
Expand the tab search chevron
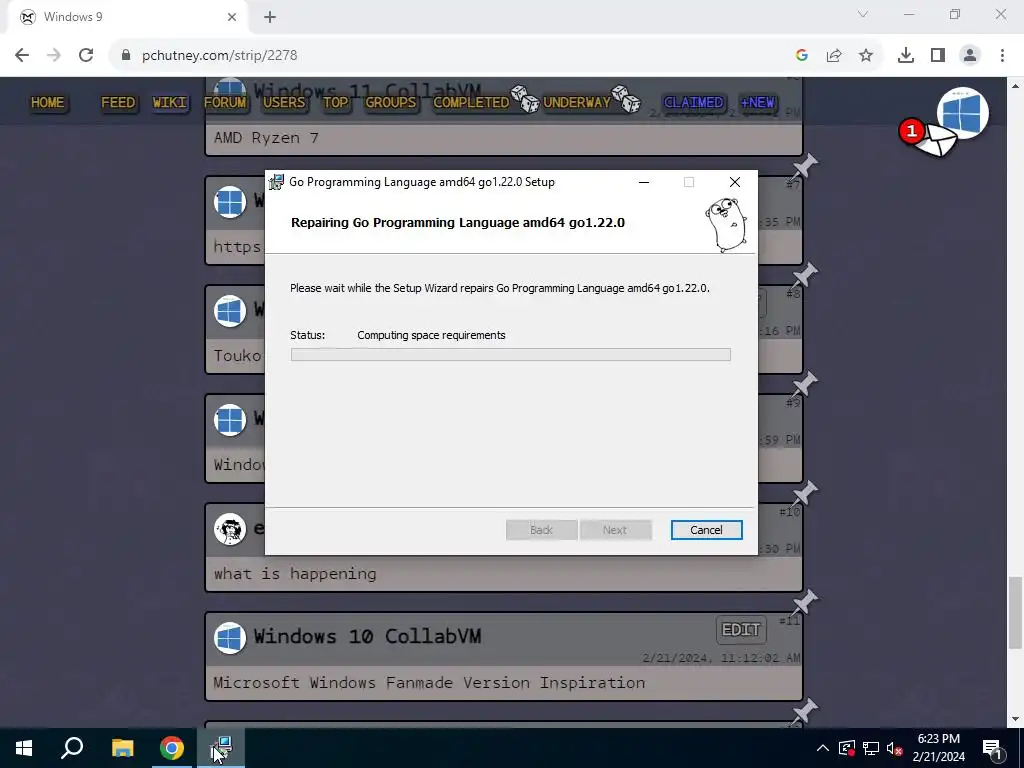863,14
